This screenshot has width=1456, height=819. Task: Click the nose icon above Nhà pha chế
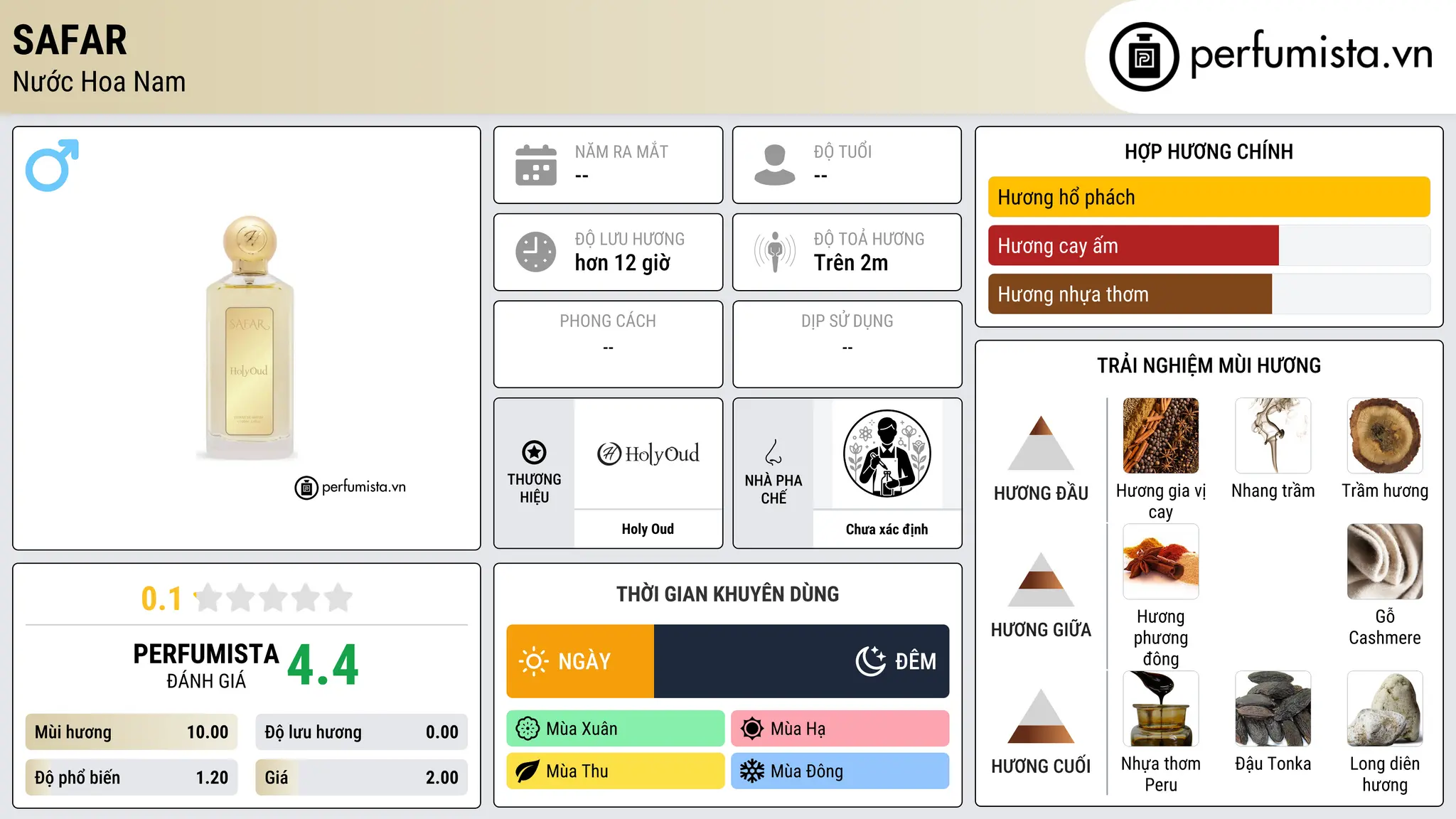[x=773, y=452]
